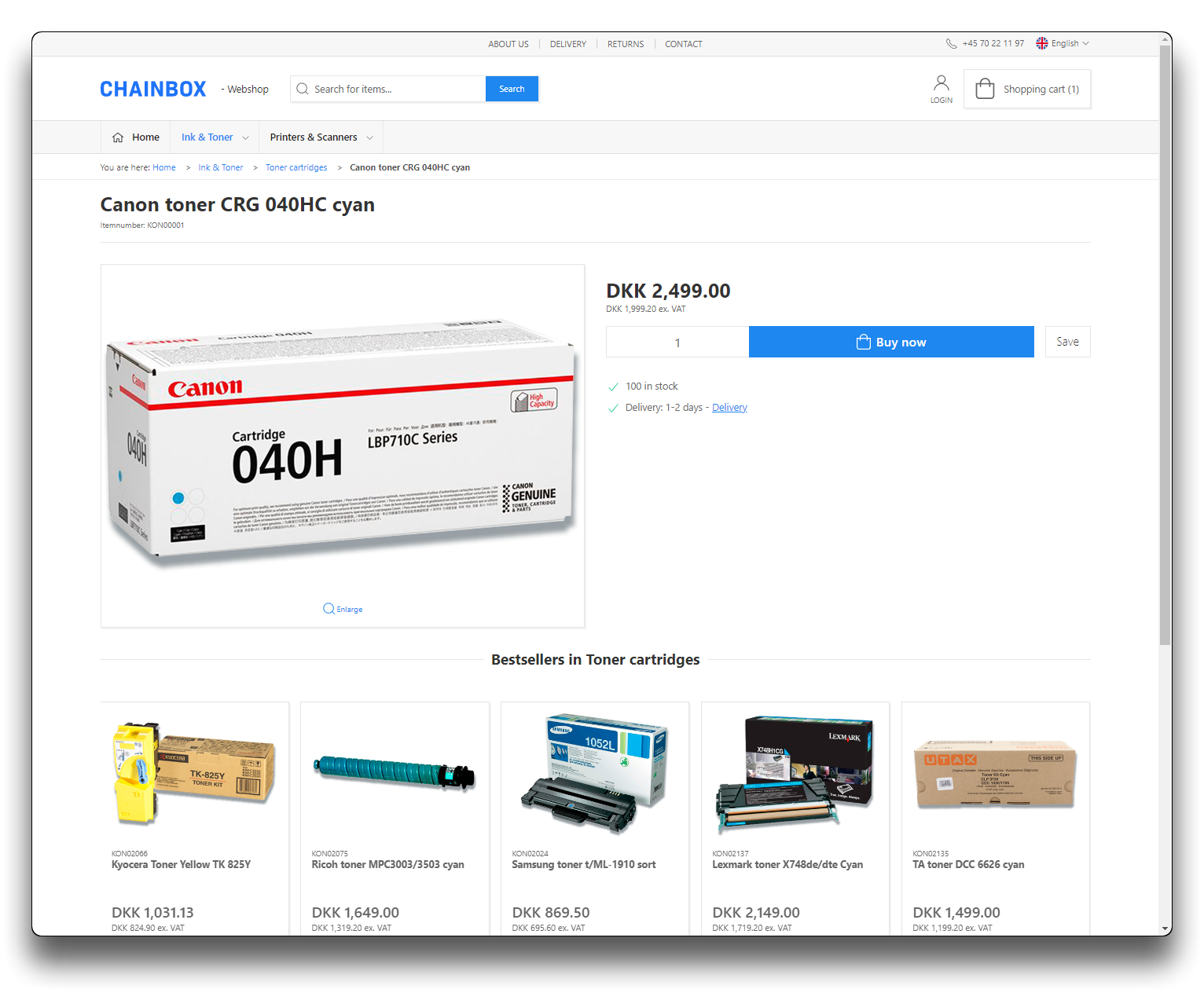Click the Save button
The height and width of the screenshot is (993, 1204).
[x=1067, y=342]
